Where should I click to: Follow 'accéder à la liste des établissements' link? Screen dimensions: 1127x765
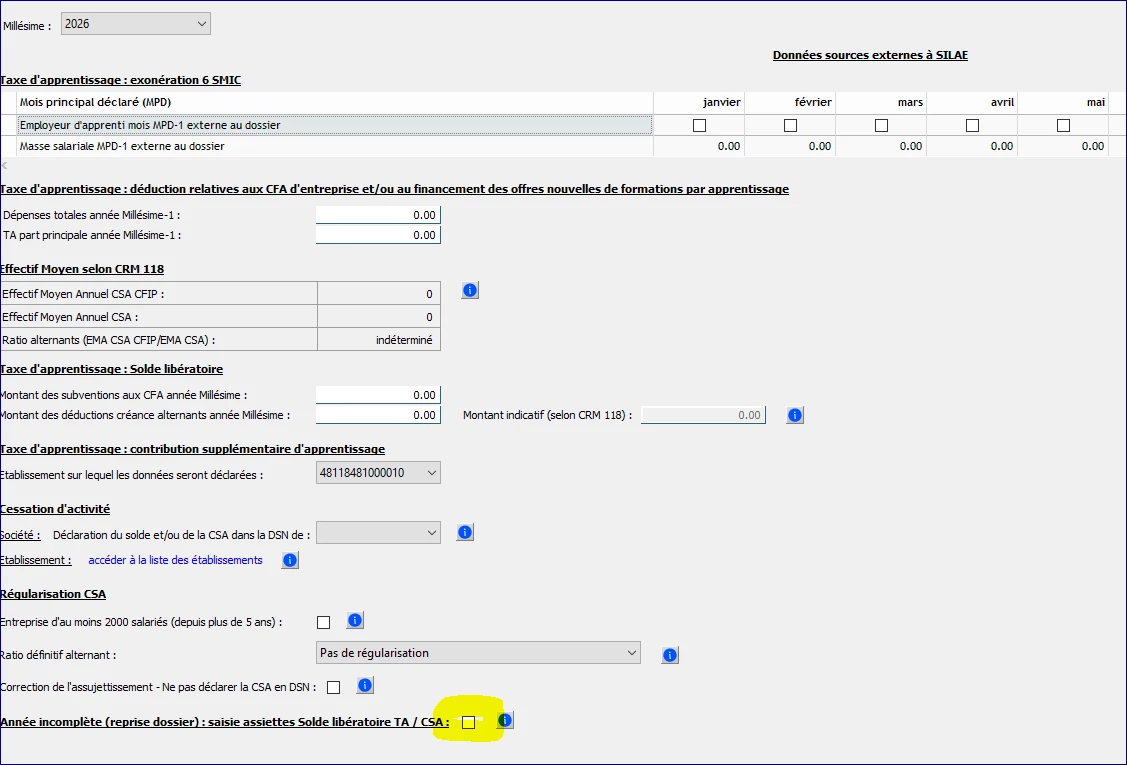(175, 560)
